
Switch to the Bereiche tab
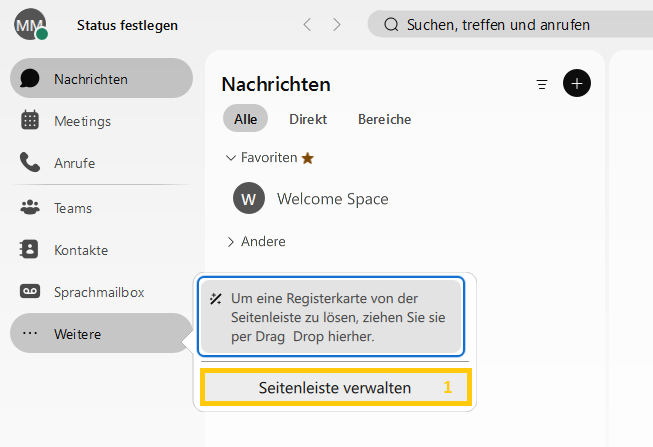[x=384, y=119]
